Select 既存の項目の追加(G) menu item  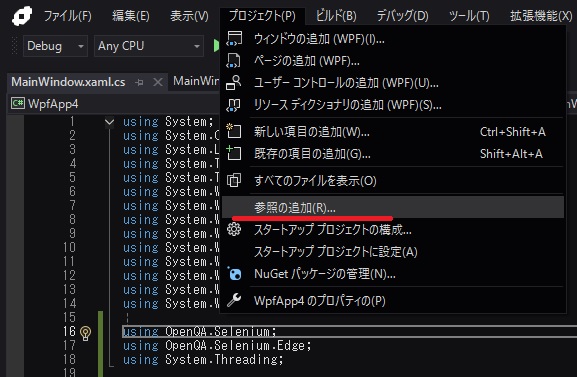point(393,154)
